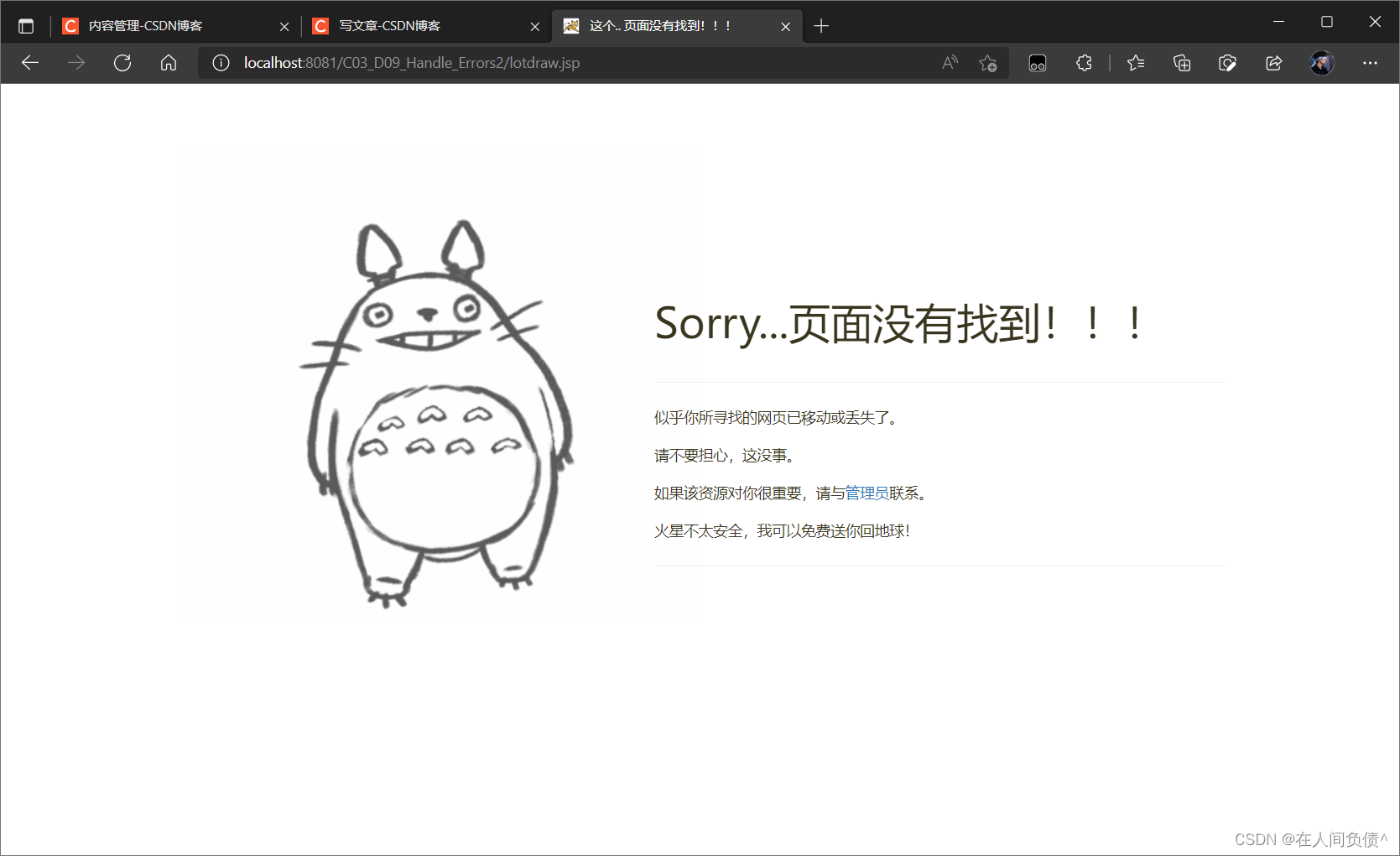This screenshot has height=856, width=1400.
Task: Click text 似乎你所寻找的网页已移动或丢失了
Action: pos(776,418)
